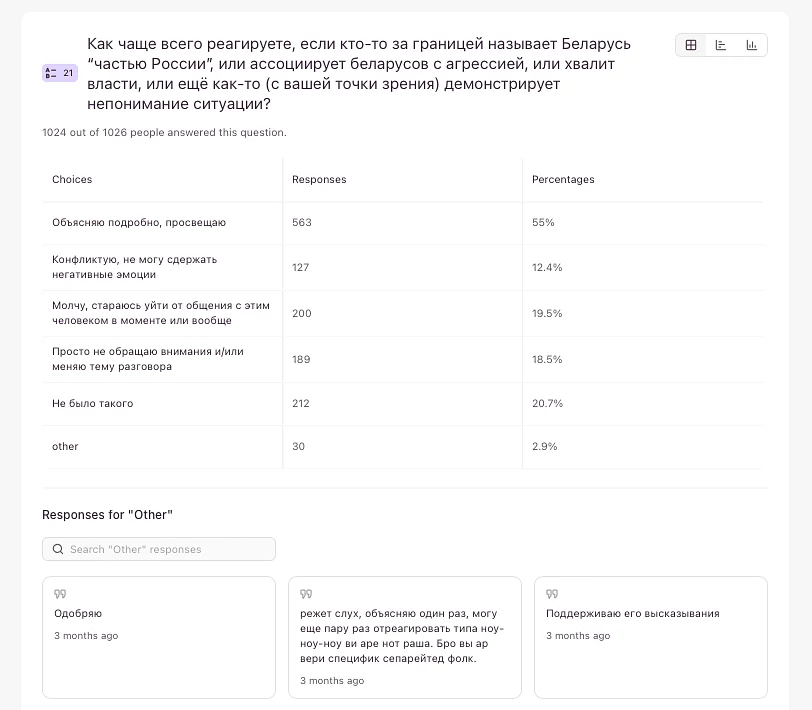Click the "other" choice row
Viewport: 812px width, 710px height.
coord(65,447)
